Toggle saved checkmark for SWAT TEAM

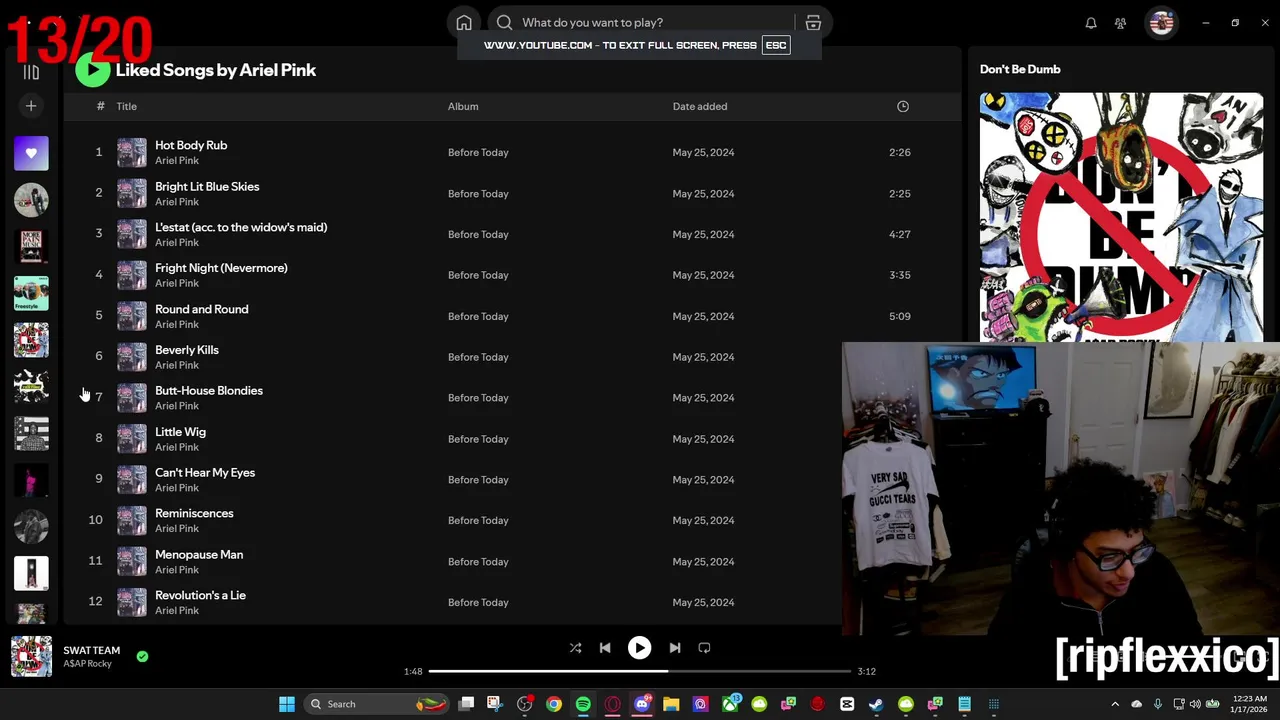[142, 657]
